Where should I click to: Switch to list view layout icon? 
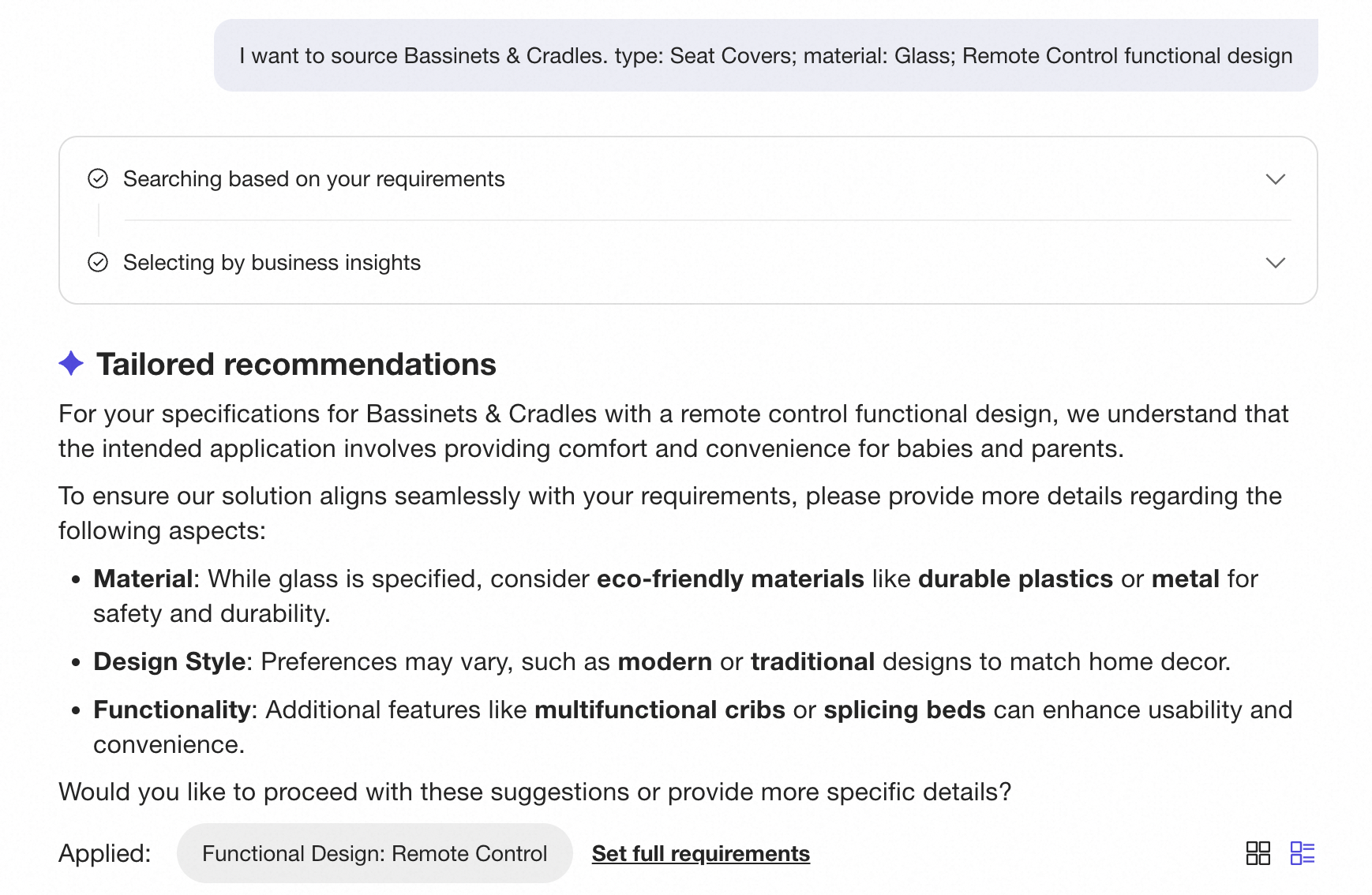pyautogui.click(x=1303, y=853)
